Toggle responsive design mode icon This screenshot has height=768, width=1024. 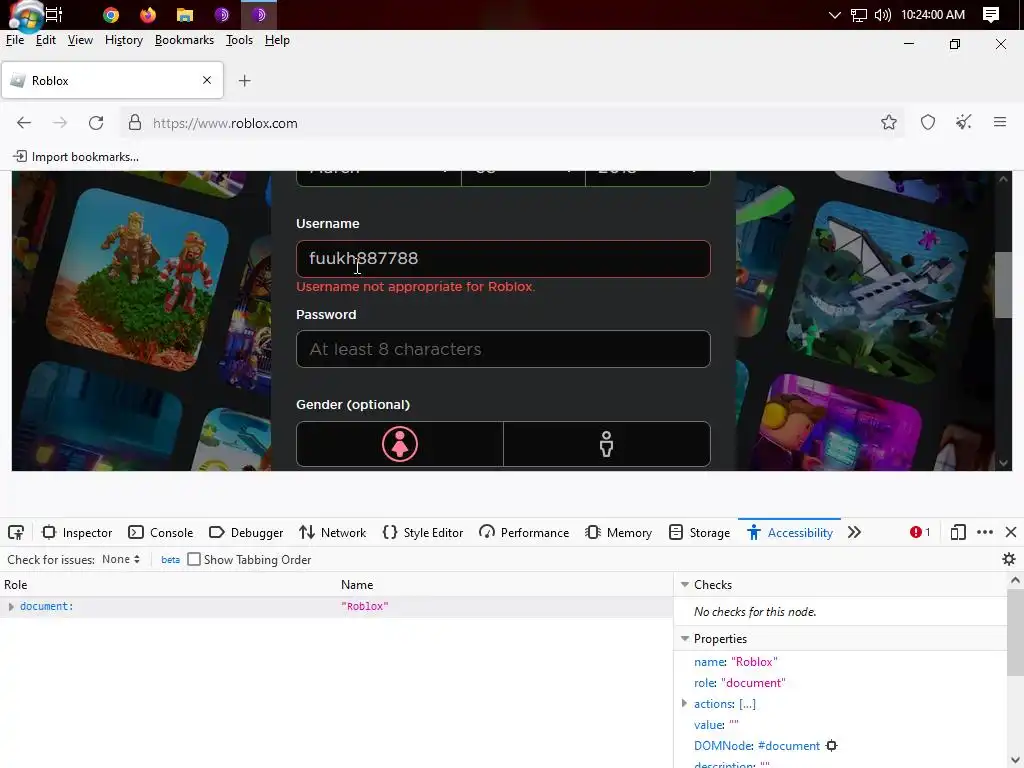click(957, 532)
